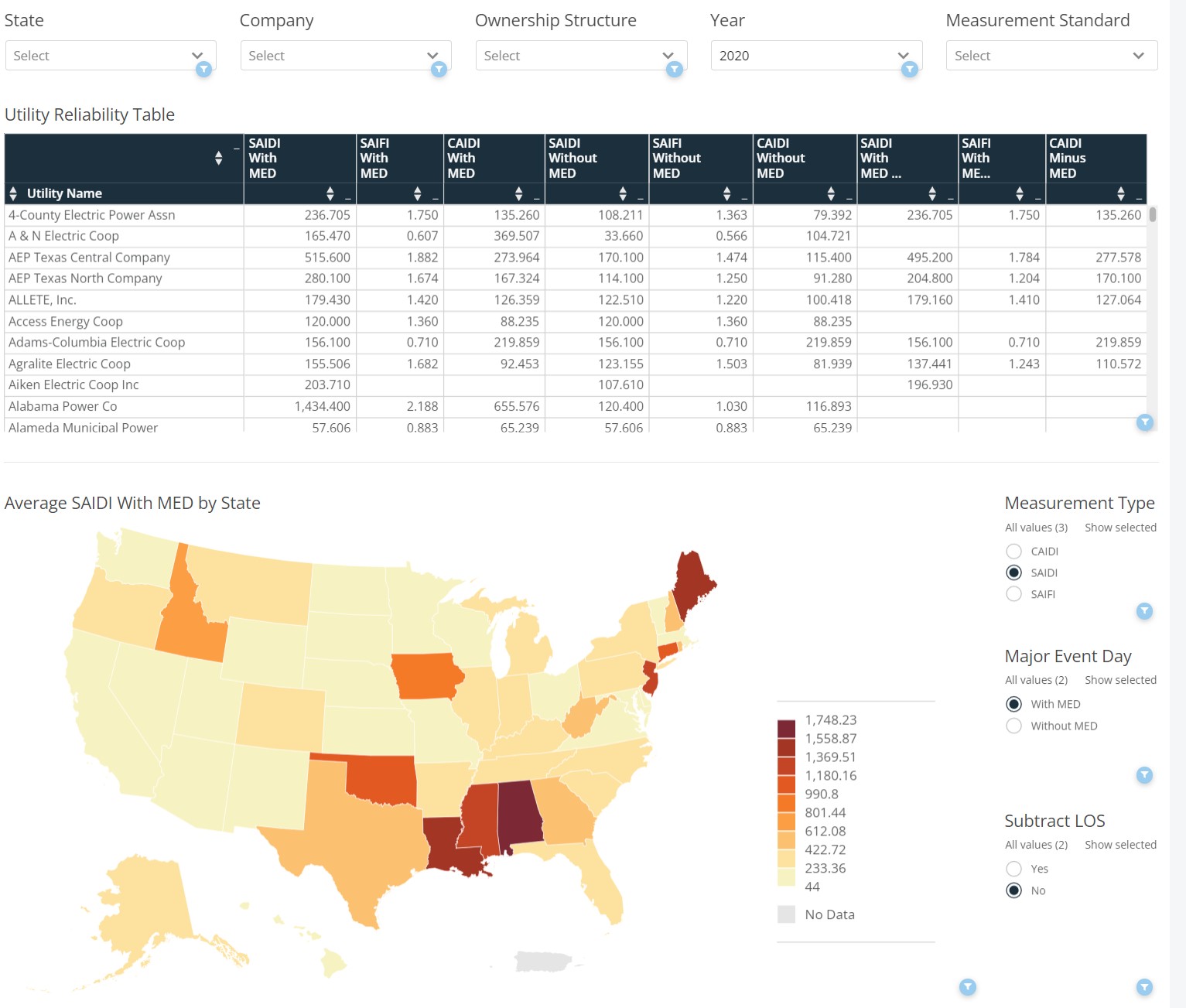Collapse the CAIDI With MED column
This screenshot has width=1186, height=1008.
pos(537,199)
